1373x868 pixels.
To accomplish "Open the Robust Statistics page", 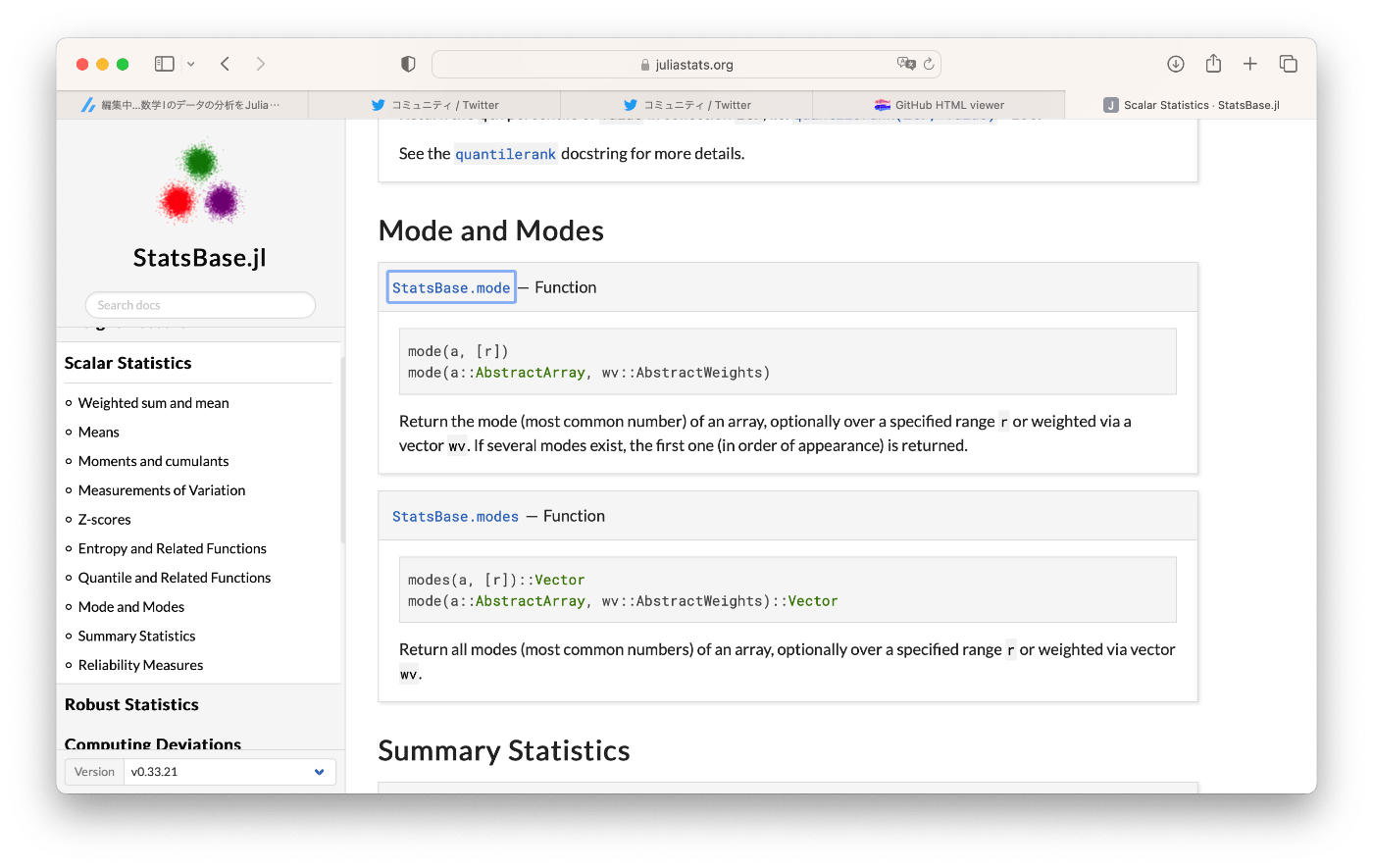I will pyautogui.click(x=131, y=704).
